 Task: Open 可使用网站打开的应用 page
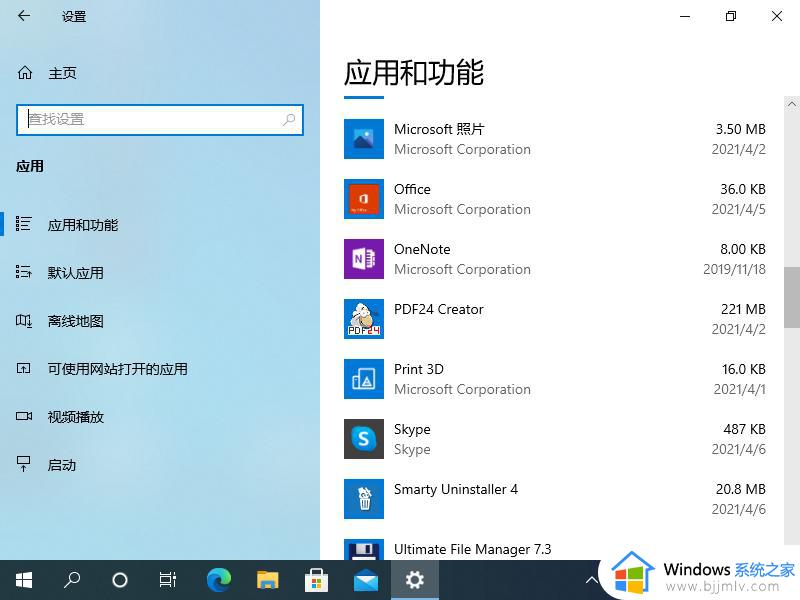[117, 369]
